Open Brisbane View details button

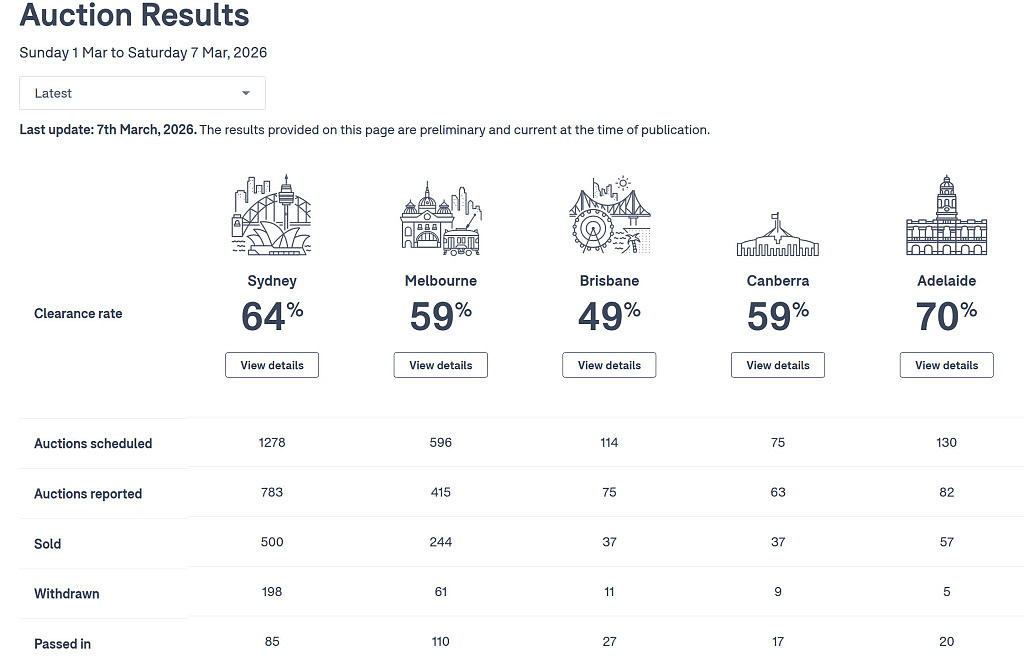click(609, 365)
